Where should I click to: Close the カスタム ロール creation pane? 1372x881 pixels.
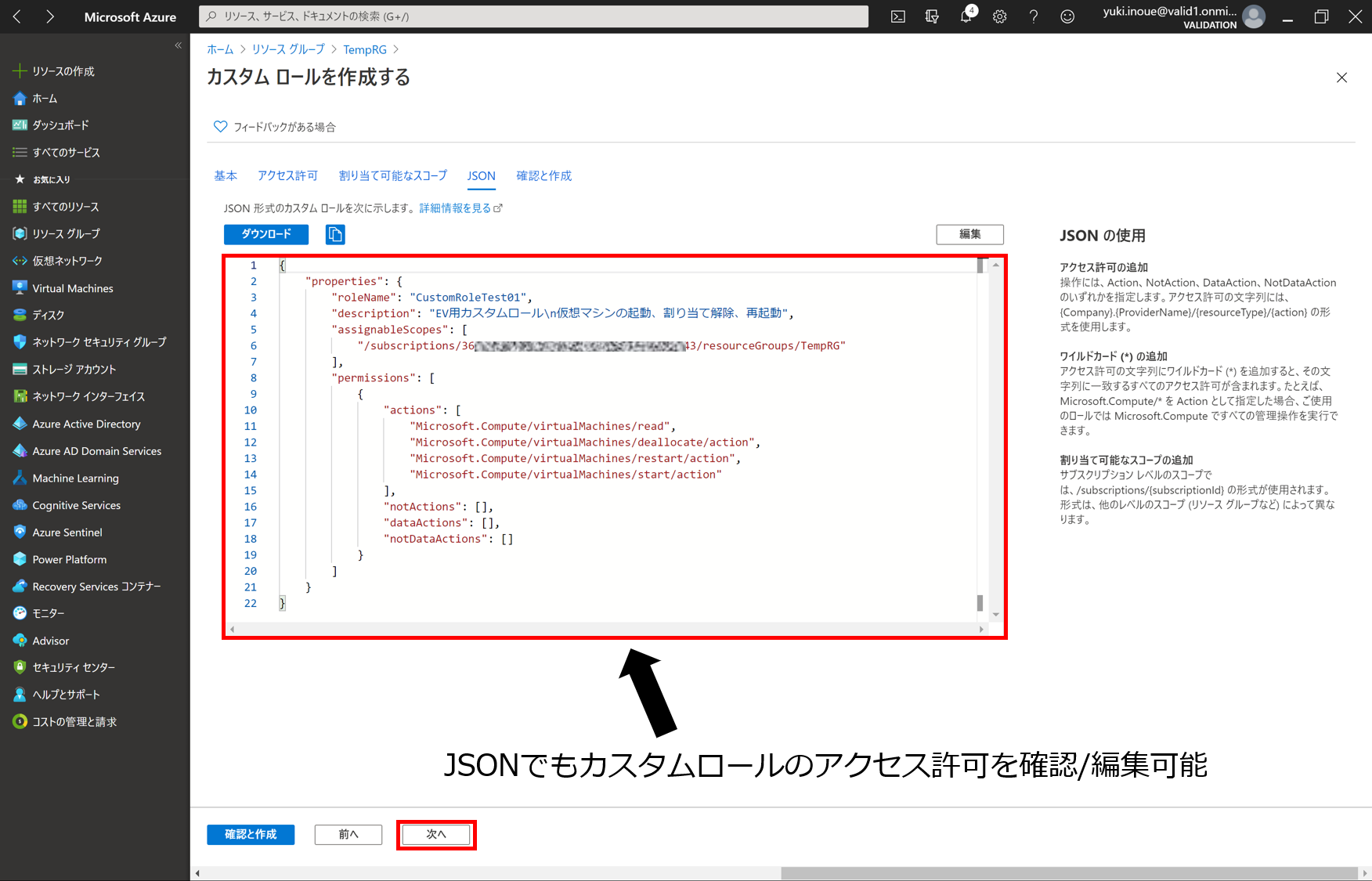(x=1341, y=78)
